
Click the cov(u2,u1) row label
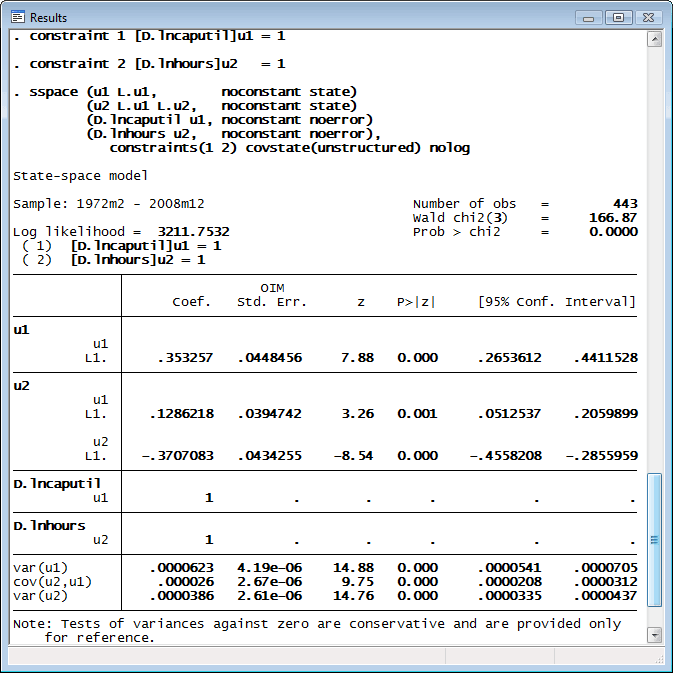click(x=52, y=582)
